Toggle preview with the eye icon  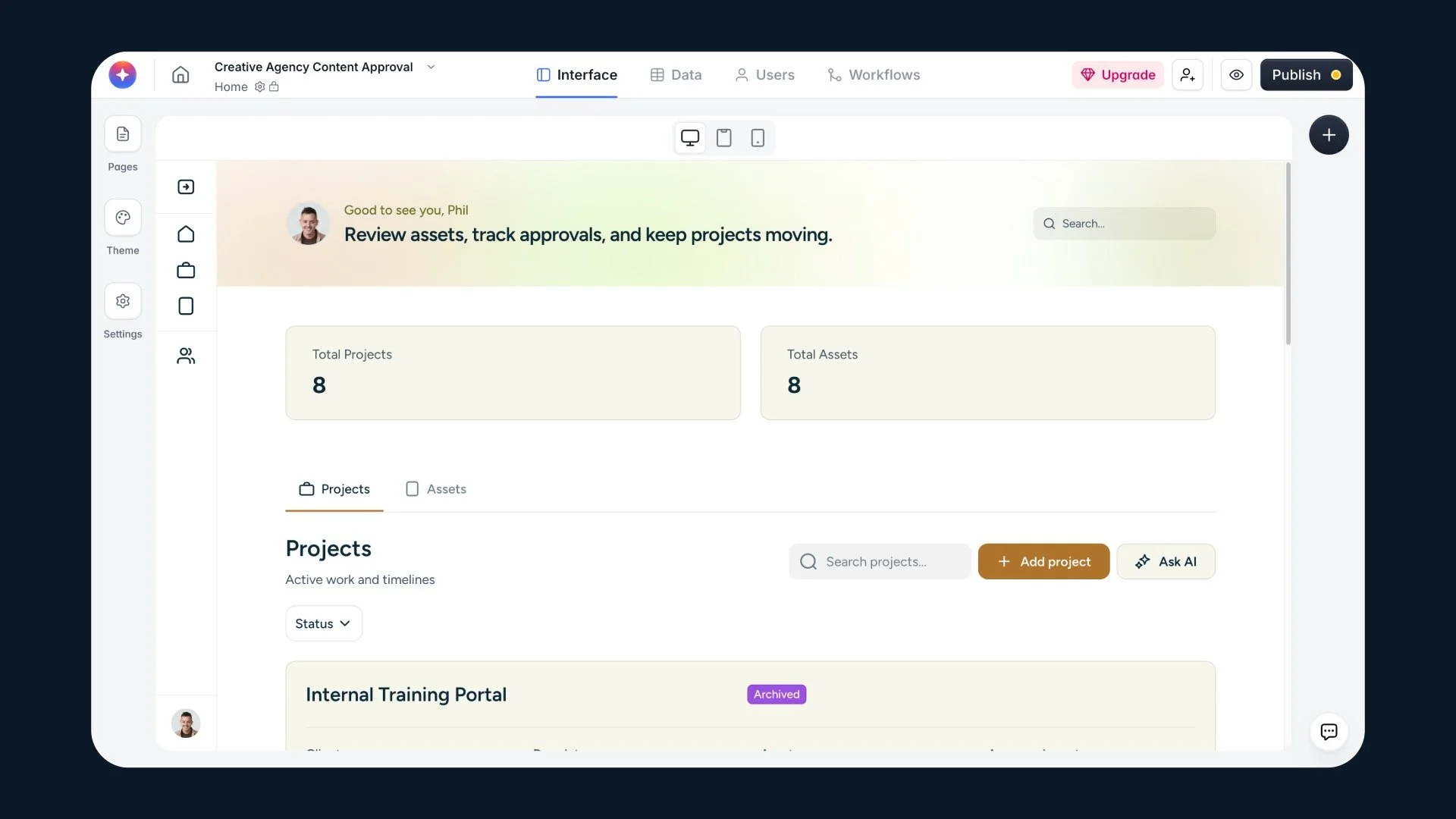(x=1236, y=75)
